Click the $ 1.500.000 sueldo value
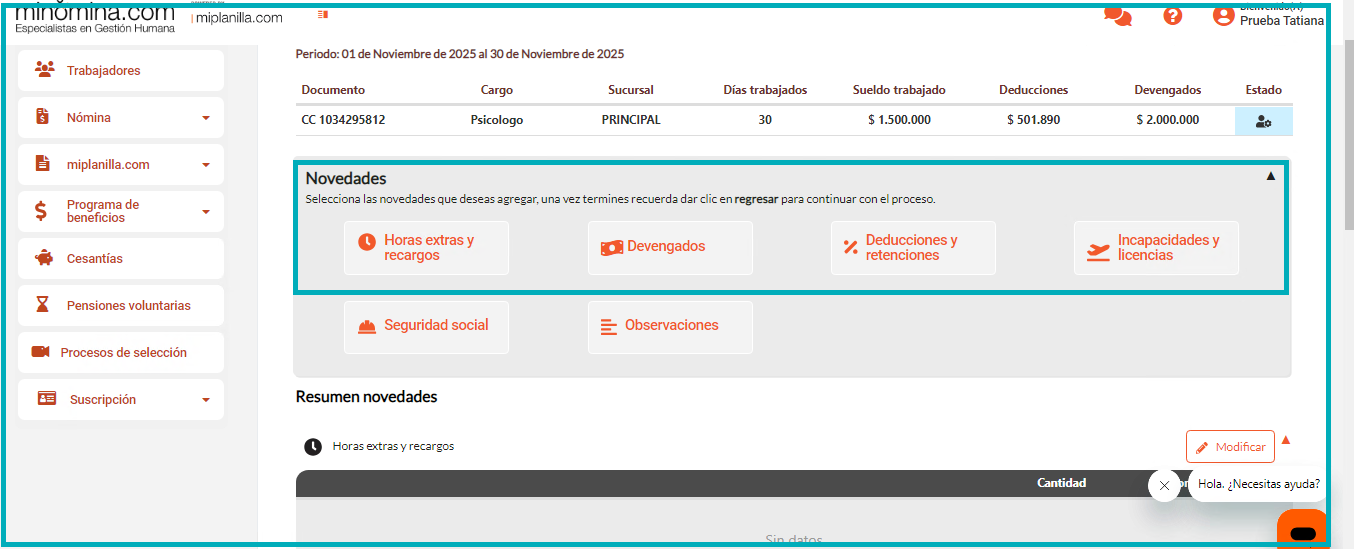 (899, 120)
